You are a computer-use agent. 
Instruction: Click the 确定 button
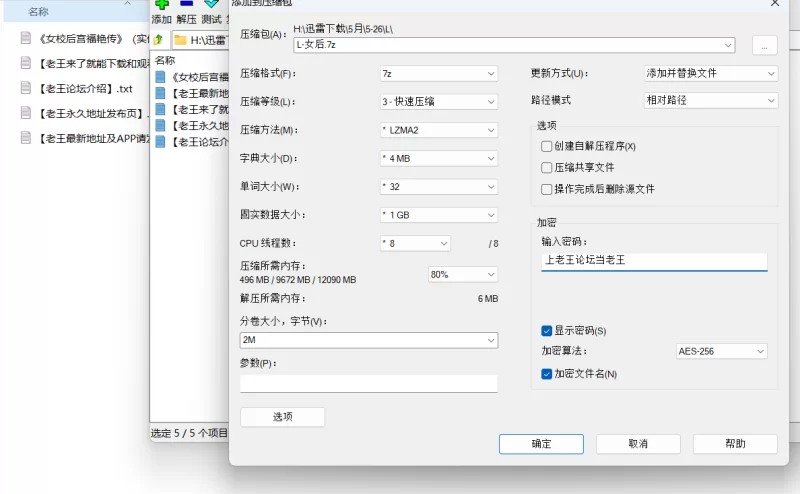pyautogui.click(x=541, y=444)
